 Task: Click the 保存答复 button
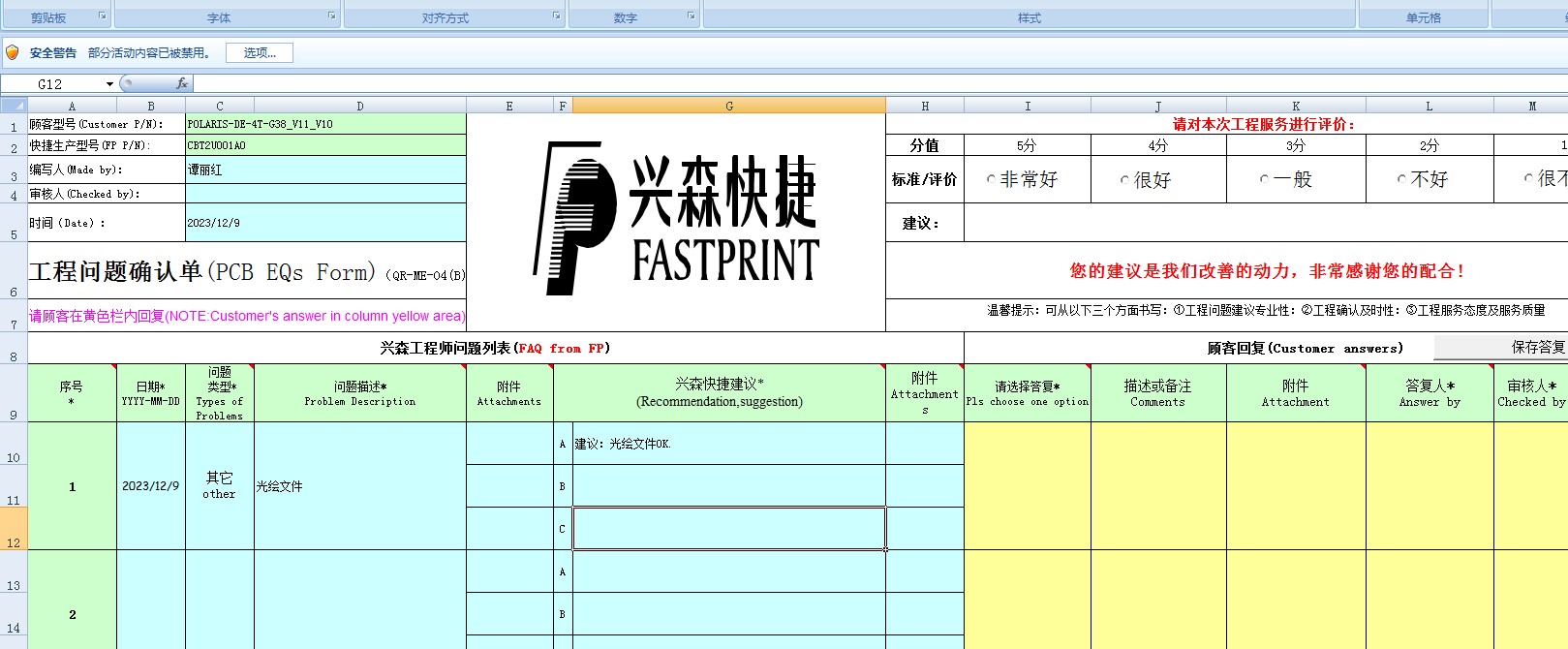[x=1500, y=347]
